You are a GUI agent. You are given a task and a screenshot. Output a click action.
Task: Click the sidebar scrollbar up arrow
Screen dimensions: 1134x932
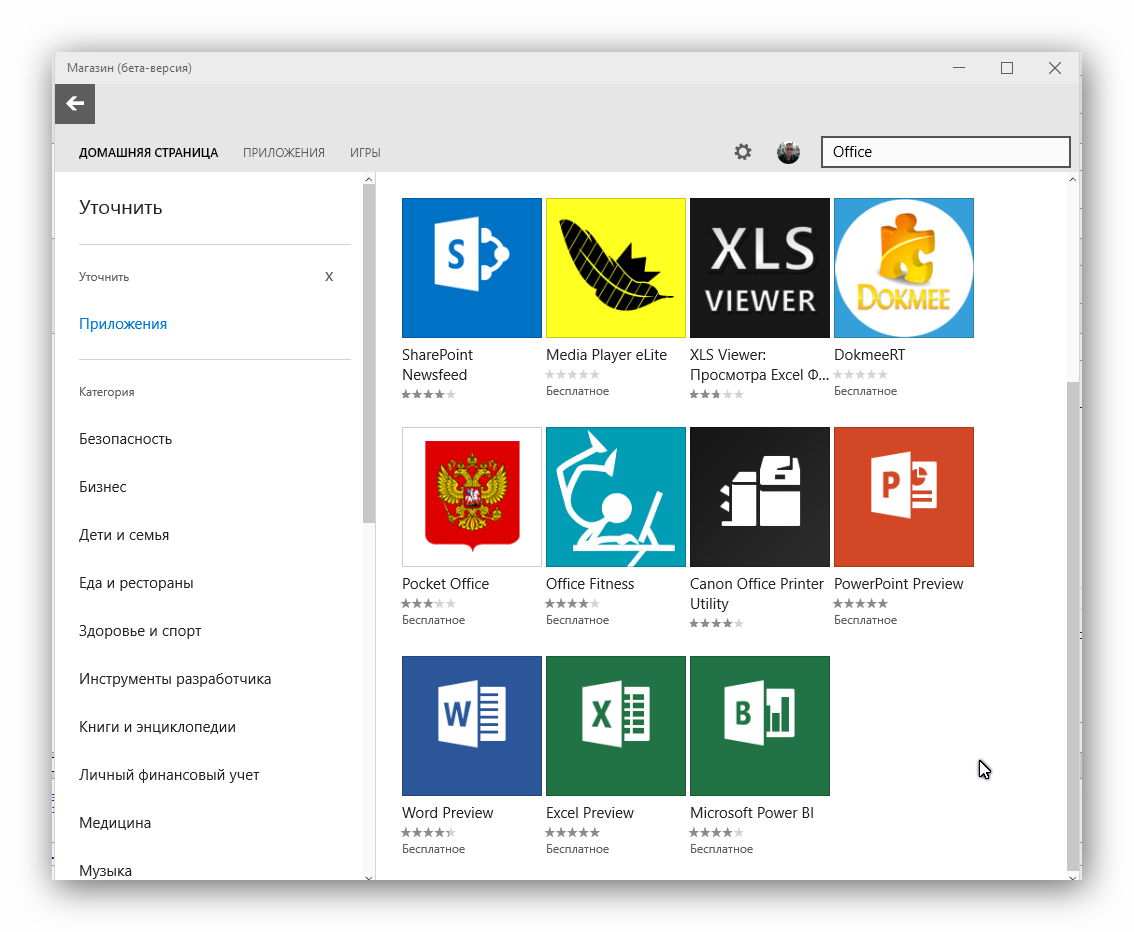coord(369,179)
